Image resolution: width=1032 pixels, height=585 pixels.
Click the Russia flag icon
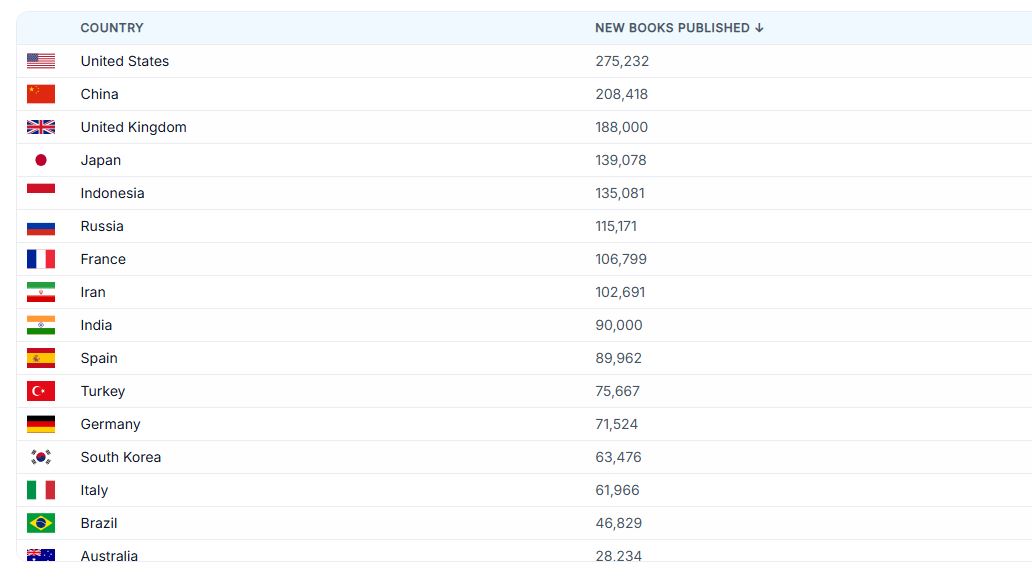pyautogui.click(x=41, y=226)
